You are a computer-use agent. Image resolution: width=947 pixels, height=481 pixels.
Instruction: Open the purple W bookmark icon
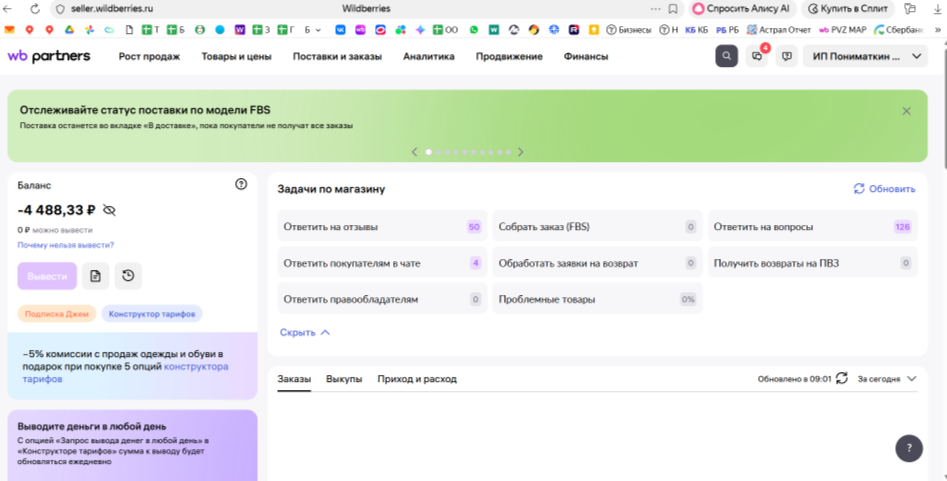240,30
